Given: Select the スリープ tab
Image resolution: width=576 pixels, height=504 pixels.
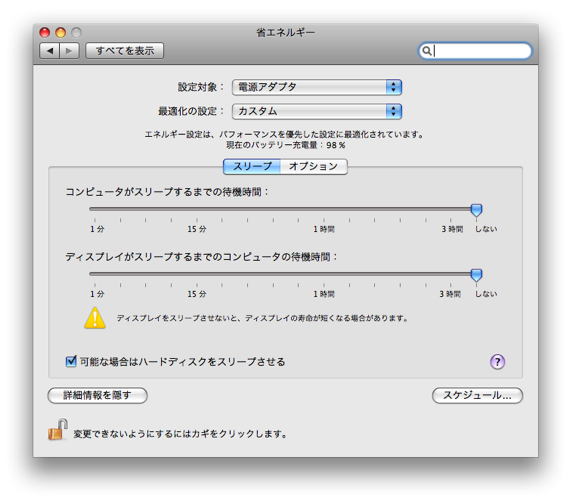Looking at the screenshot, I should tap(252, 166).
